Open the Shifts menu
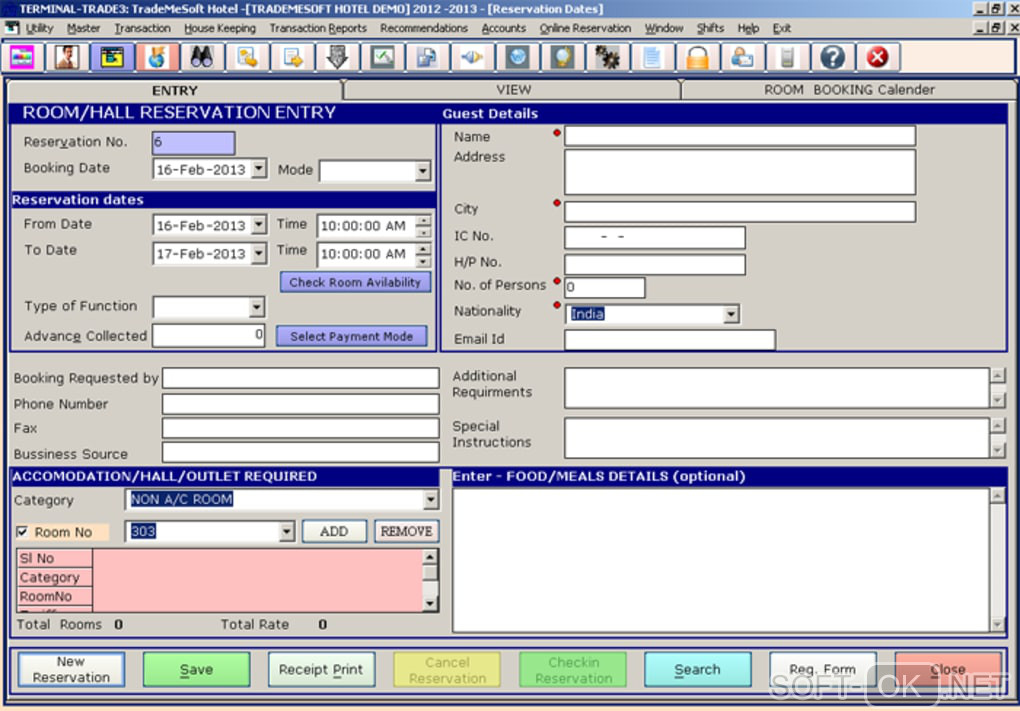Screen dimensions: 1020x711 710,28
